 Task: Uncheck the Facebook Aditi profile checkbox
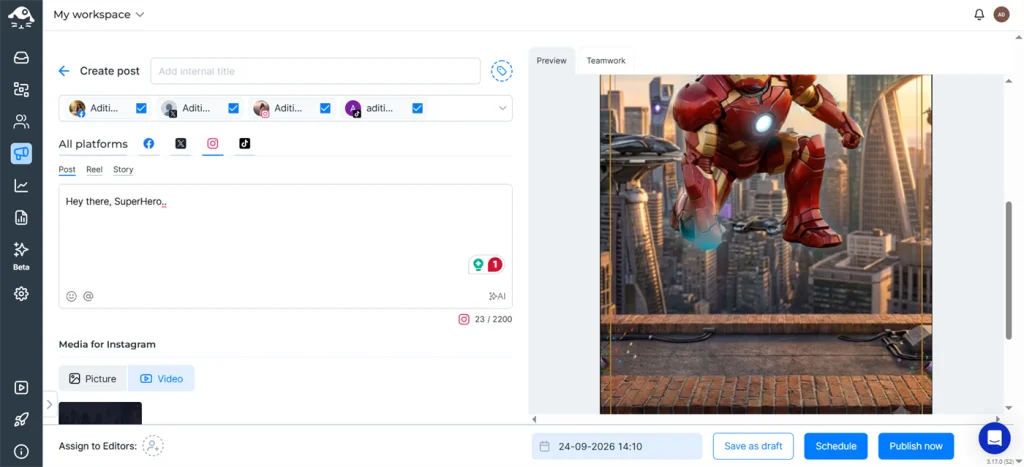coord(141,108)
